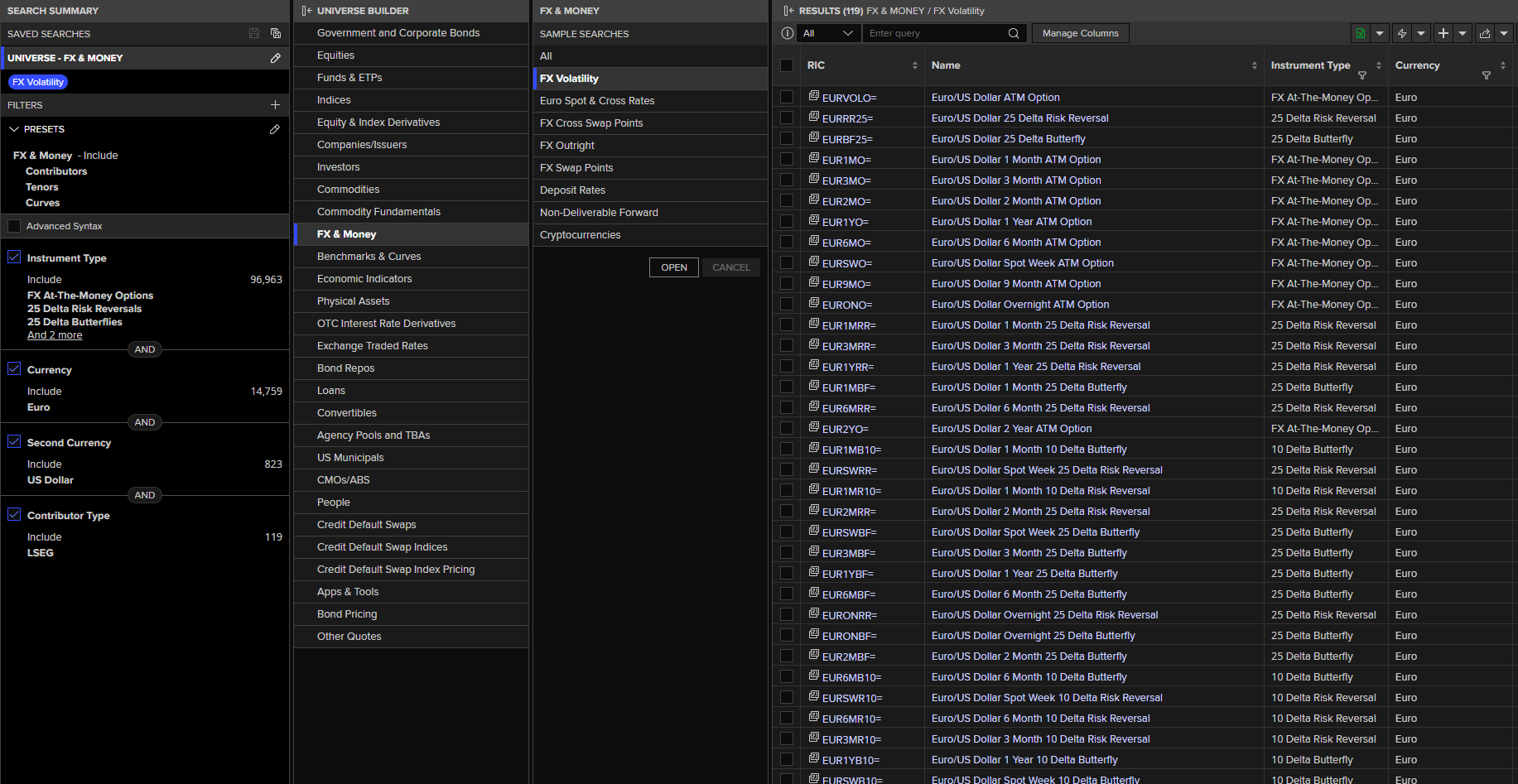Screen dimensions: 1518x784
Task: Click the lightning bolt quick action icon
Action: click(1402, 33)
